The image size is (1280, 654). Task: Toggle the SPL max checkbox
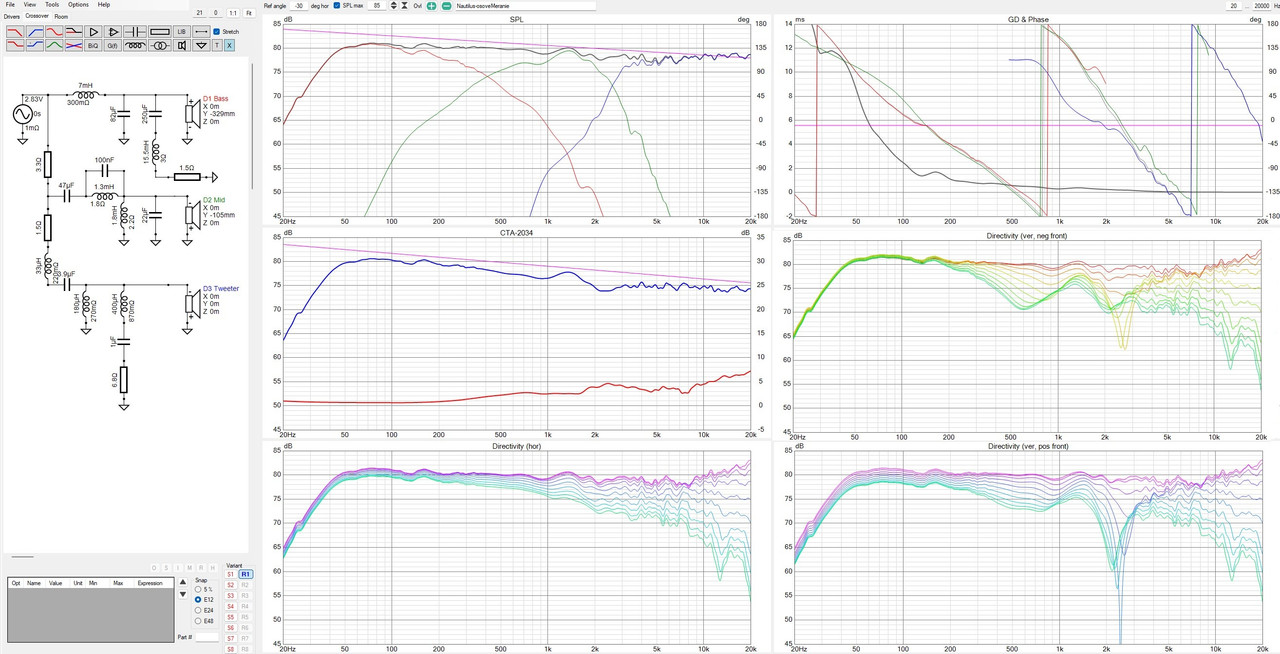pos(336,6)
